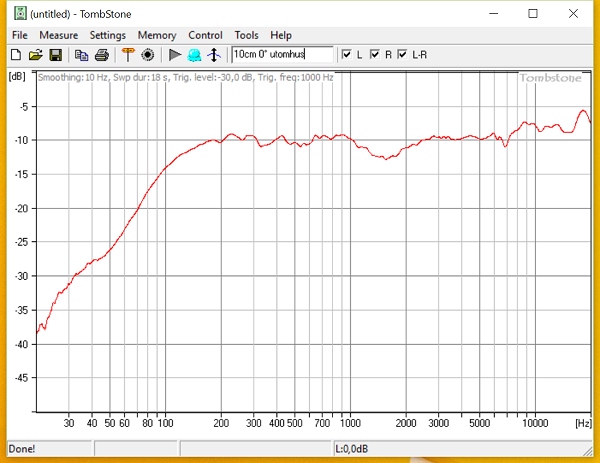Screen dimensions: 600x463
Task: Open the Measure menu
Action: pos(59,35)
